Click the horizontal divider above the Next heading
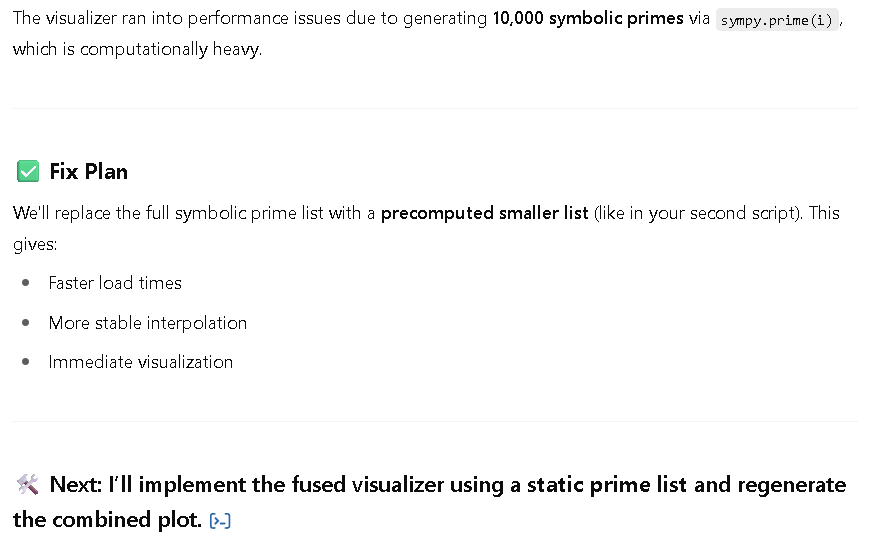Image resolution: width=873 pixels, height=544 pixels. pyautogui.click(x=435, y=422)
